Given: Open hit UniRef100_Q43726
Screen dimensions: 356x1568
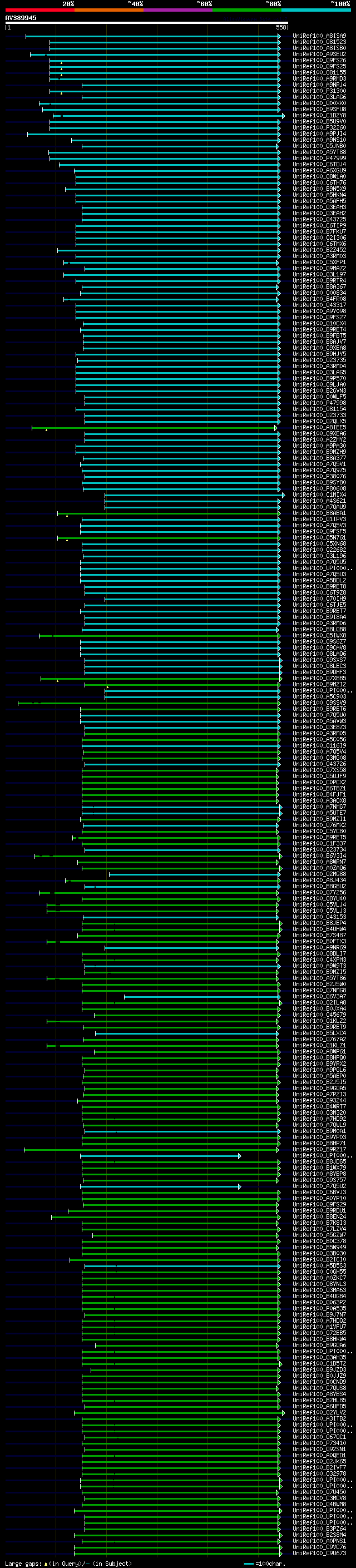Looking at the screenshot, I should (319, 764).
